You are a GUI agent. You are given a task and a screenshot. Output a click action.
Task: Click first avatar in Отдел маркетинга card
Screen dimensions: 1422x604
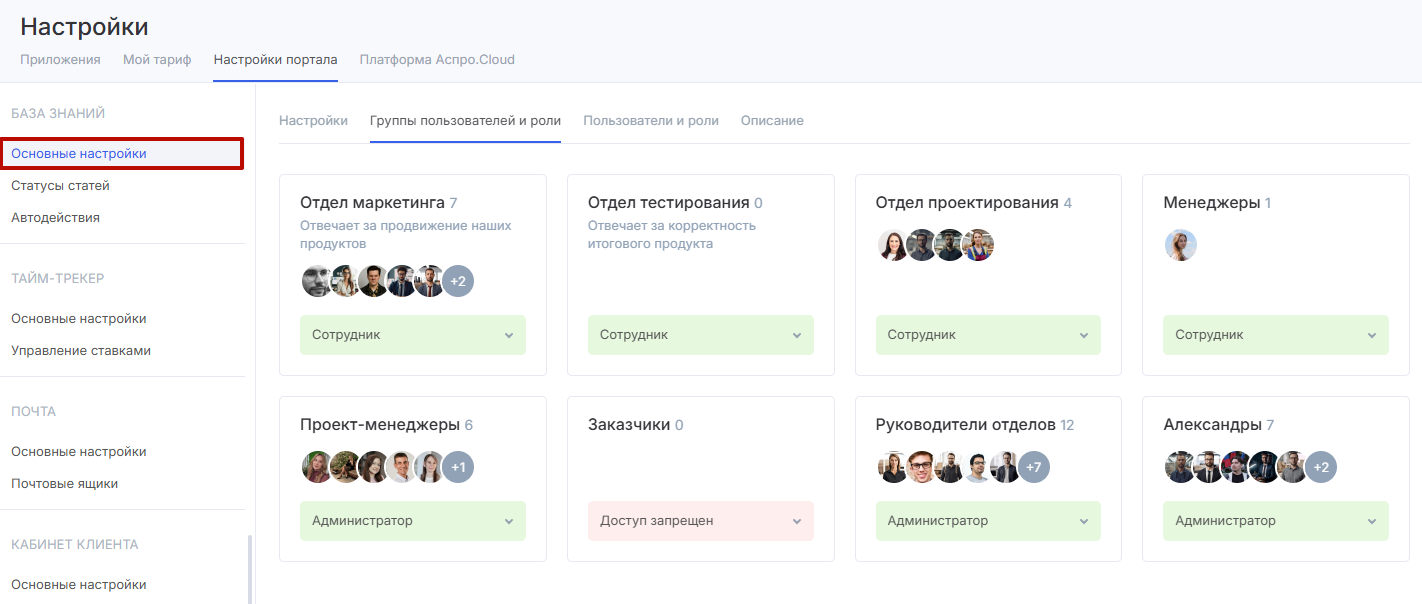pyautogui.click(x=317, y=281)
